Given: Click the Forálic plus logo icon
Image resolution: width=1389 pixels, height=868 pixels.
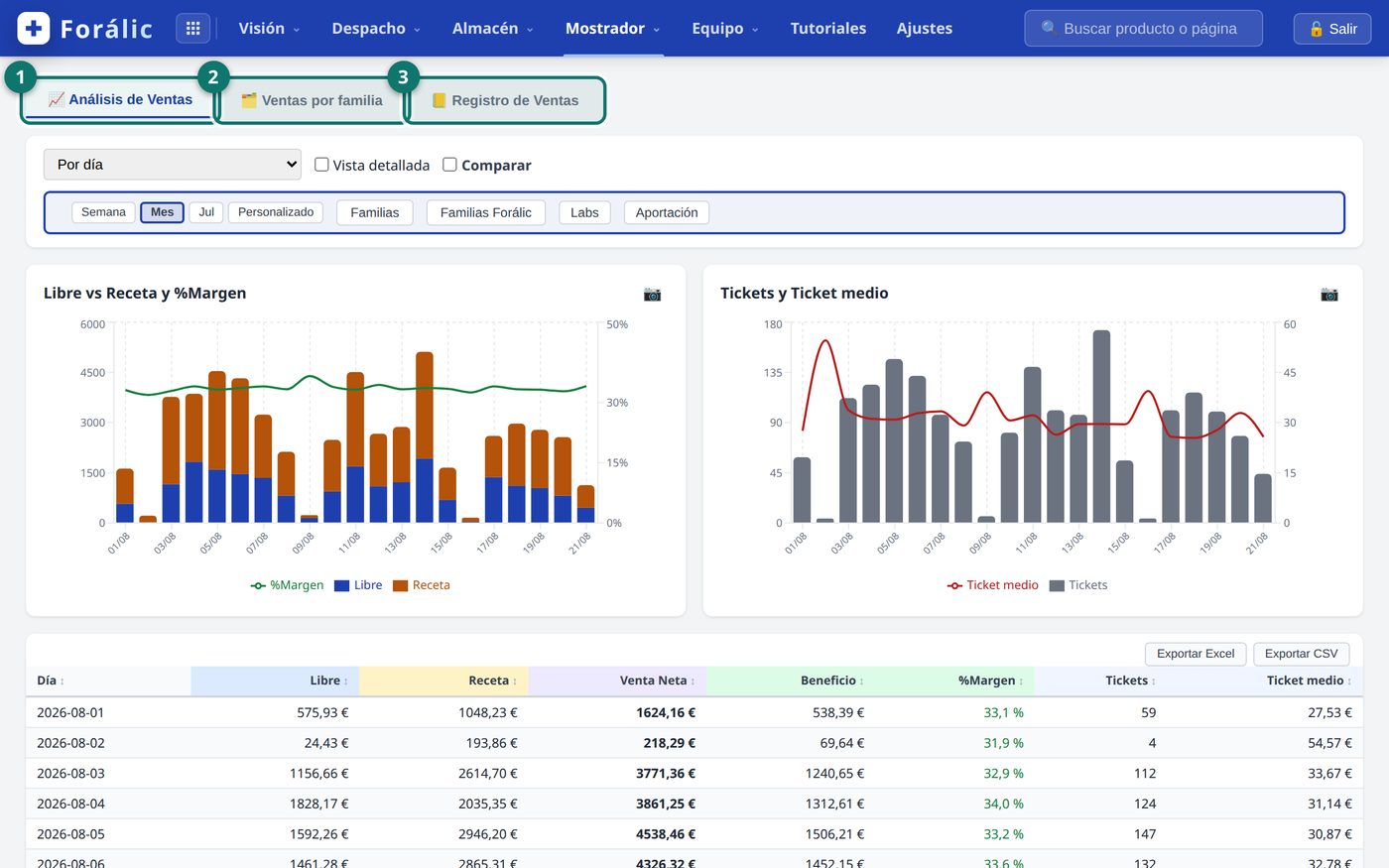Looking at the screenshot, I should [x=34, y=28].
